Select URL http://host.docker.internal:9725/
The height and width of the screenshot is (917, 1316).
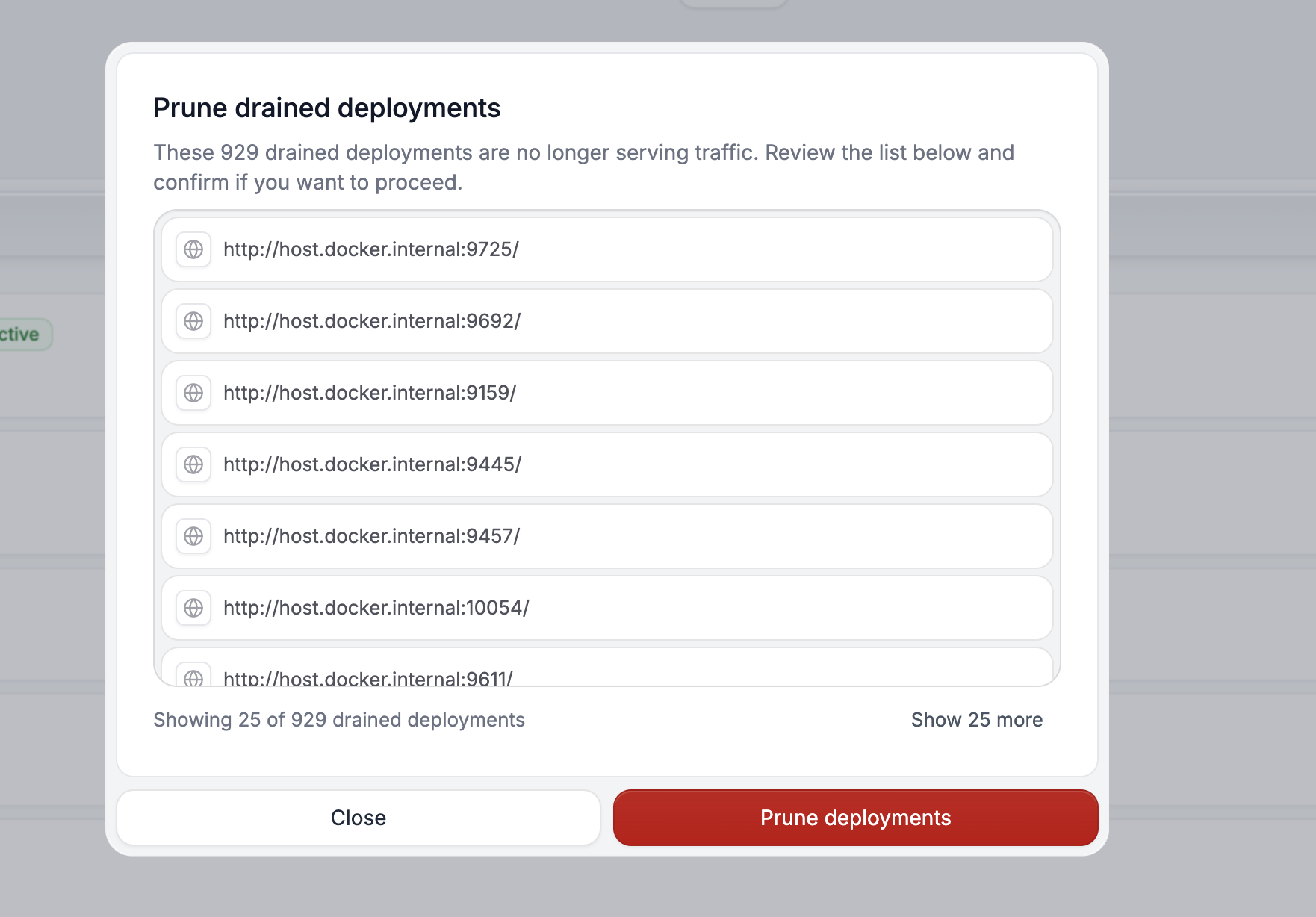(x=371, y=249)
